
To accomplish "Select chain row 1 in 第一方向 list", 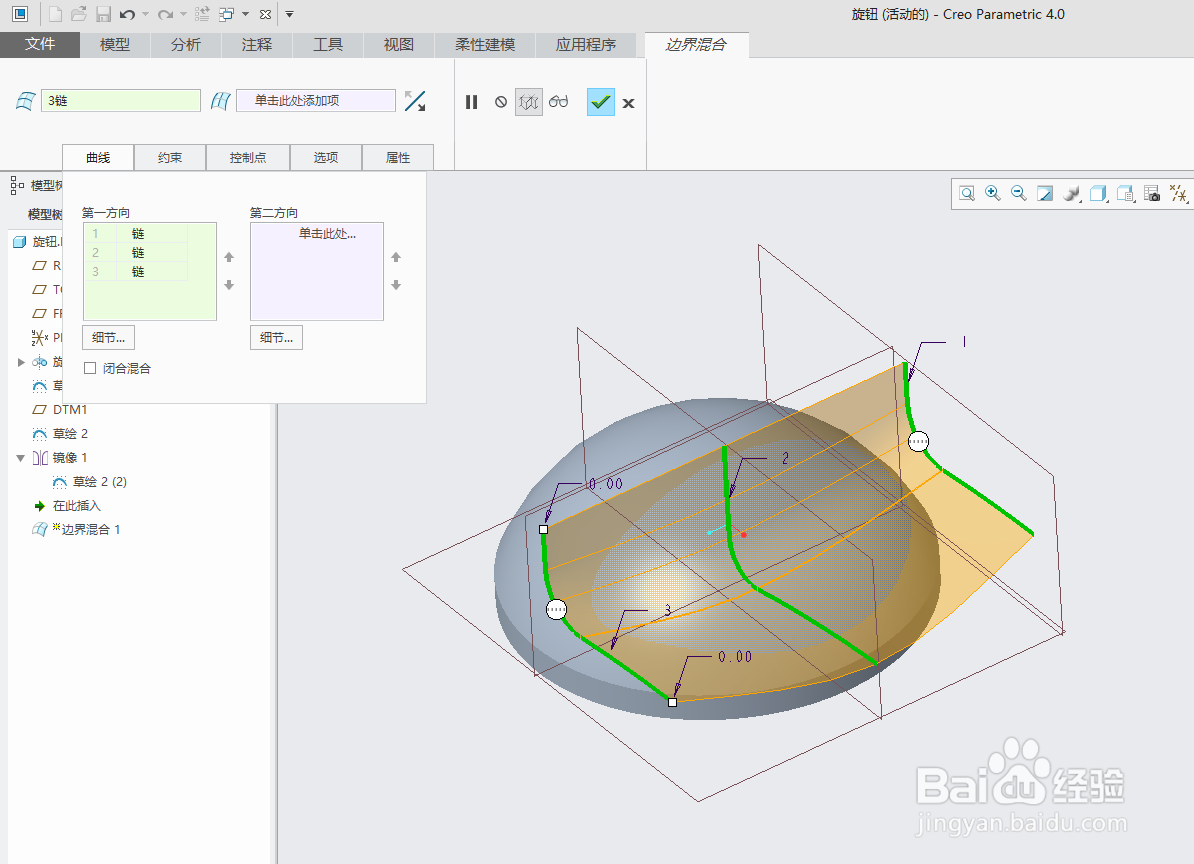I will [136, 234].
